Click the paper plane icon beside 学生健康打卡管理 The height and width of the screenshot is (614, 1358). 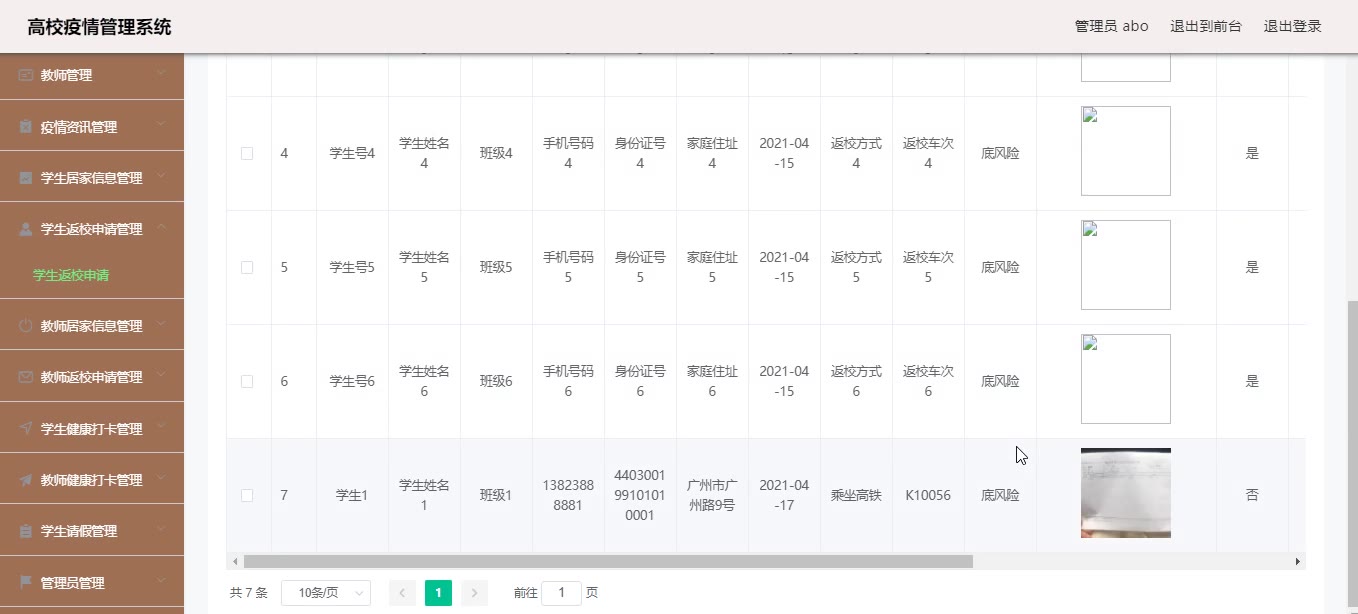[26, 429]
